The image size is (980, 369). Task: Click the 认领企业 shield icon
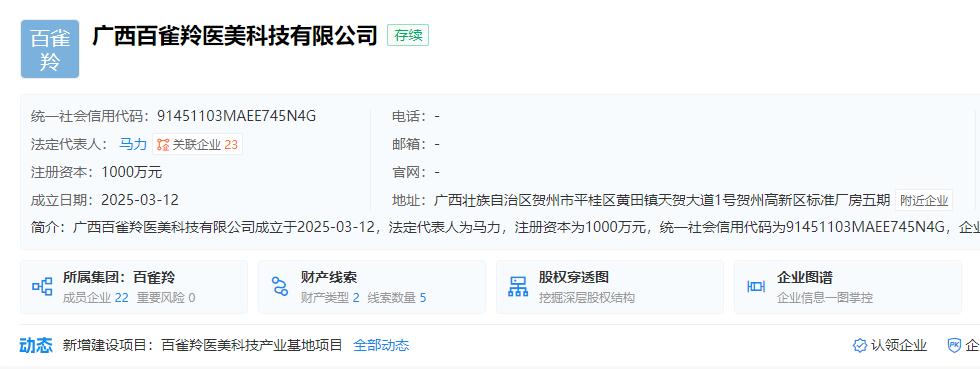click(x=860, y=345)
